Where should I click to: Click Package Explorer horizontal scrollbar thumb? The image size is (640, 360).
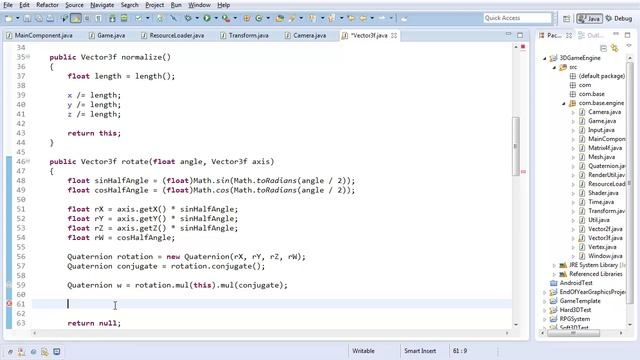coord(573,333)
